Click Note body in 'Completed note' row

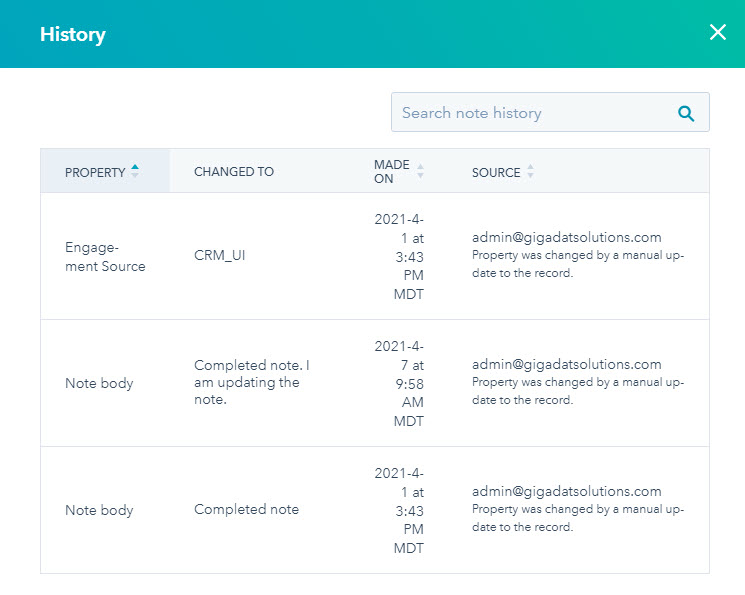pyautogui.click(x=99, y=510)
